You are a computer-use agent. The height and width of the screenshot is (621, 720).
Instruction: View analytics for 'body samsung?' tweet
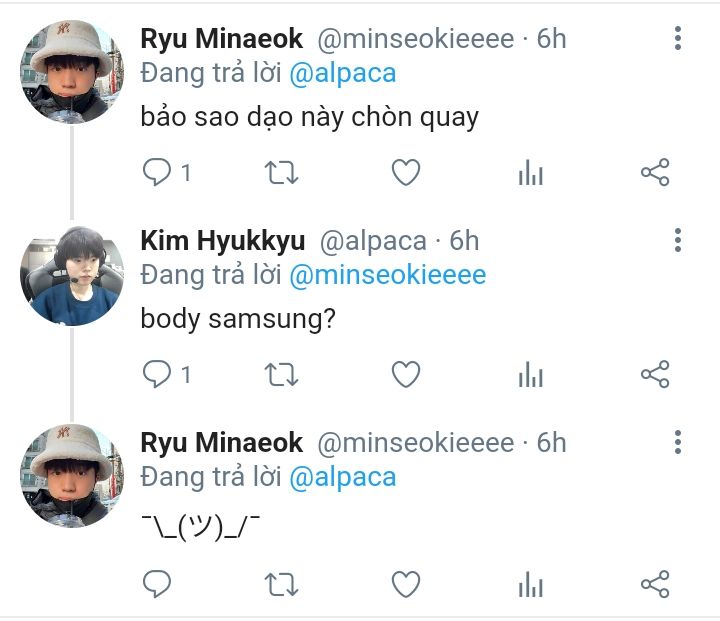pyautogui.click(x=530, y=376)
